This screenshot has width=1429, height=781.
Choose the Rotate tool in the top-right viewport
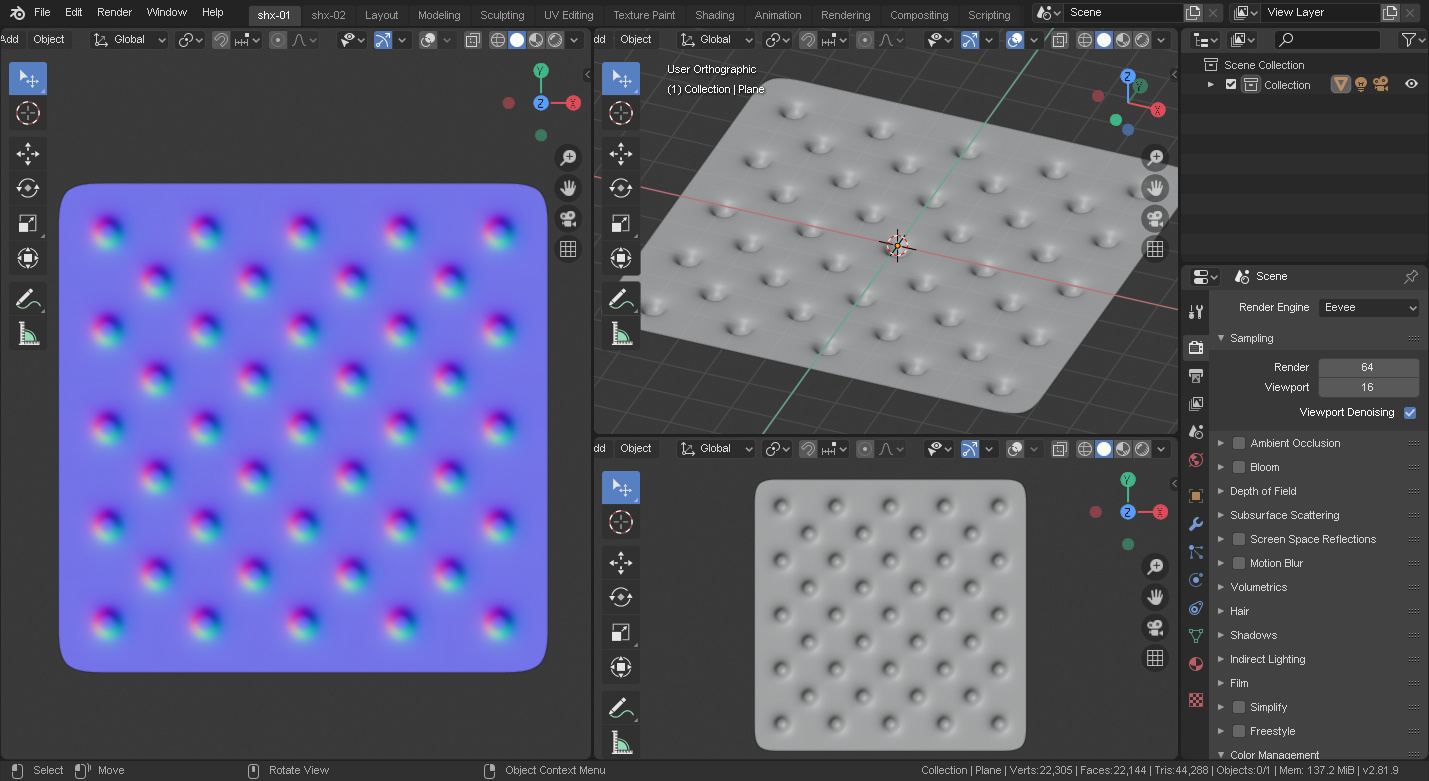[x=621, y=188]
